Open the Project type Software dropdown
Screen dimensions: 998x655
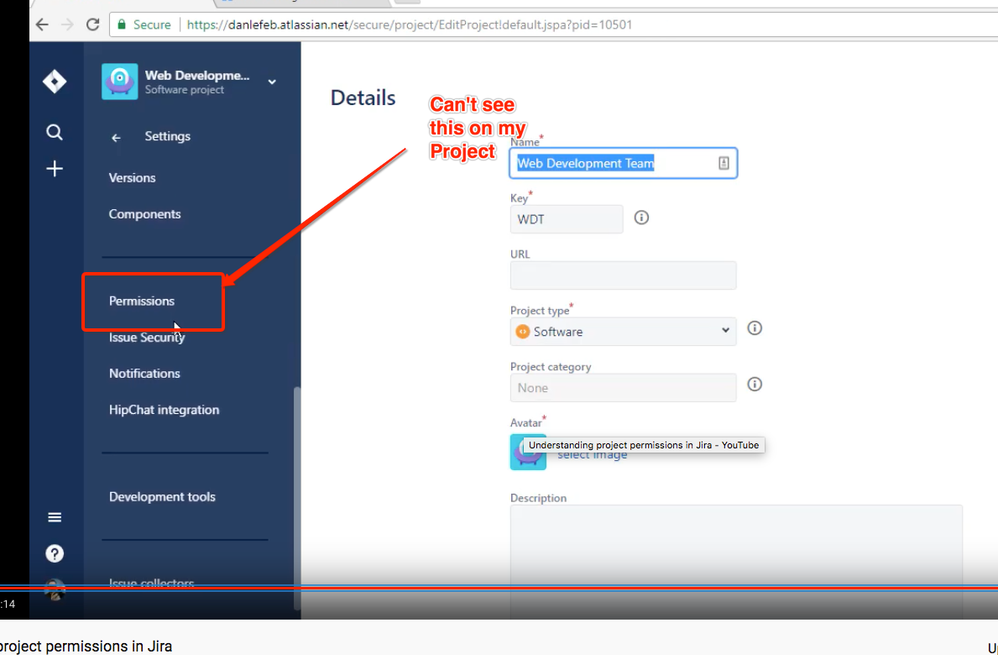[623, 332]
